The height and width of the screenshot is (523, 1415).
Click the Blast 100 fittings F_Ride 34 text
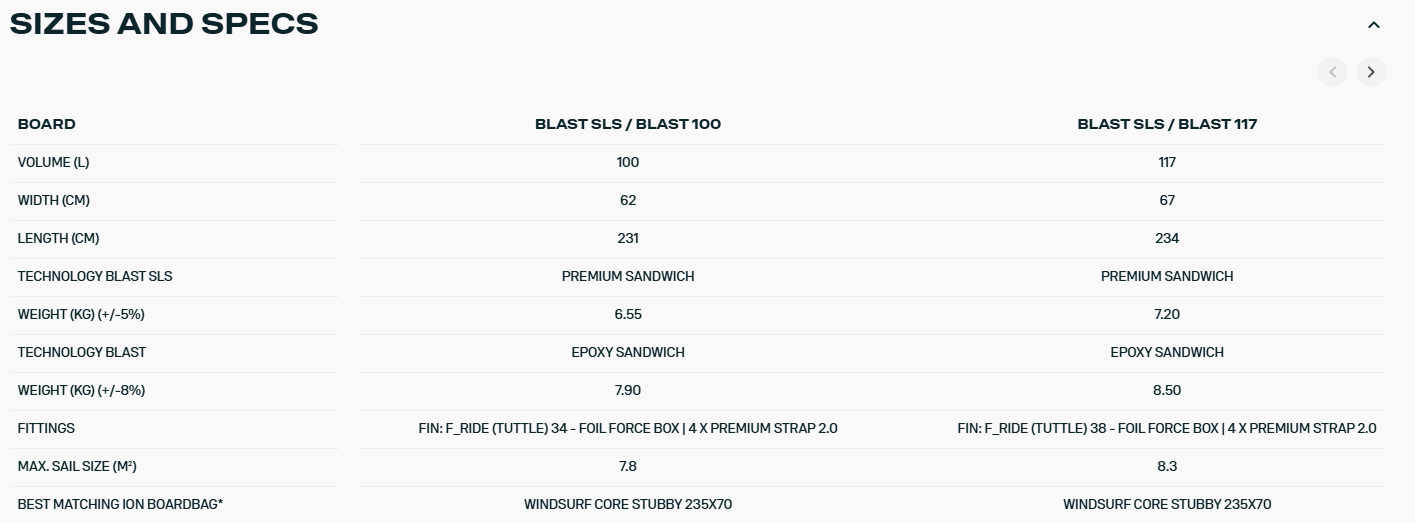pos(628,428)
